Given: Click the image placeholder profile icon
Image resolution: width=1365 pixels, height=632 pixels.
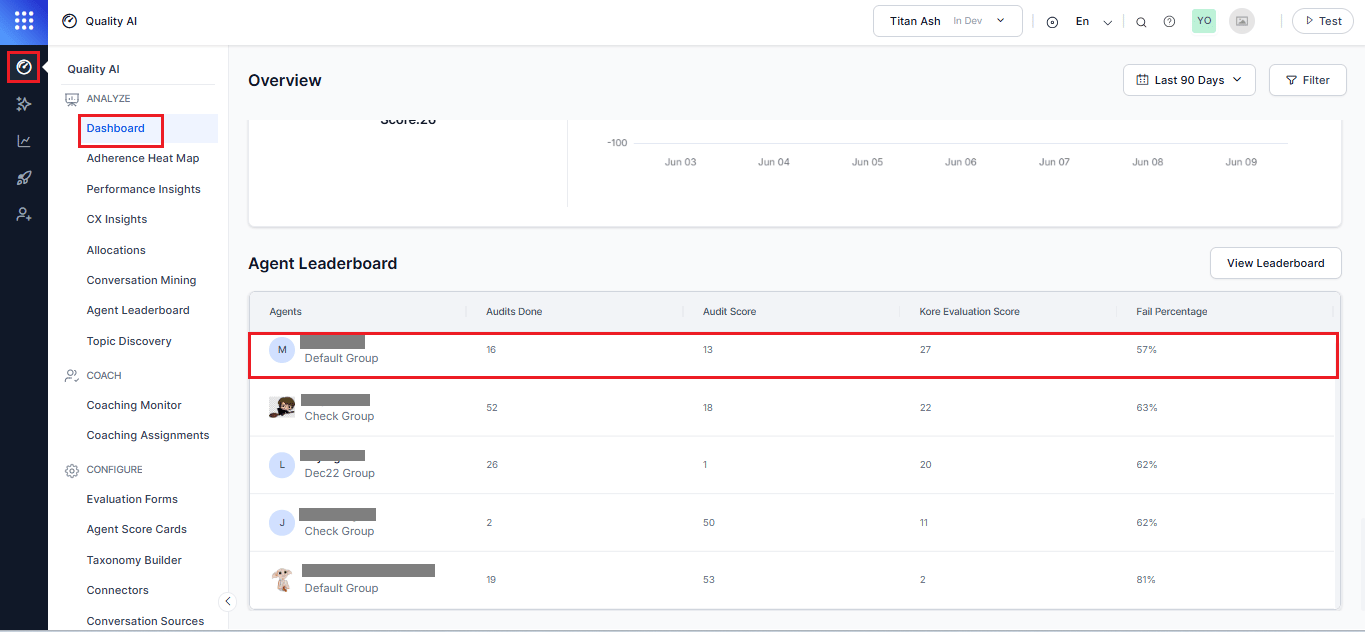Looking at the screenshot, I should (1242, 21).
